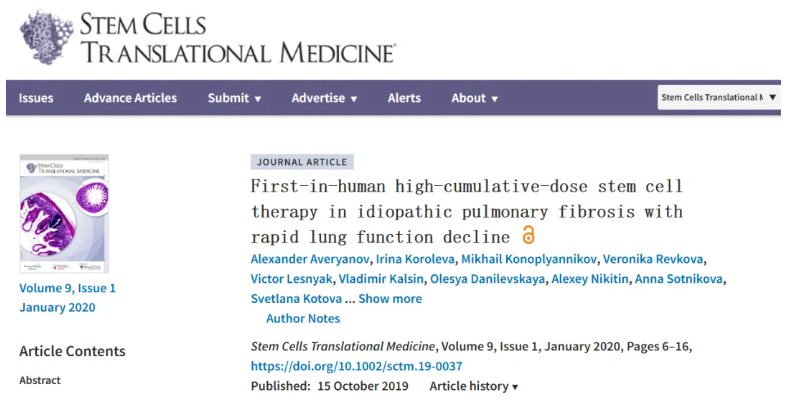Click the orange open access lock icon

[529, 236]
